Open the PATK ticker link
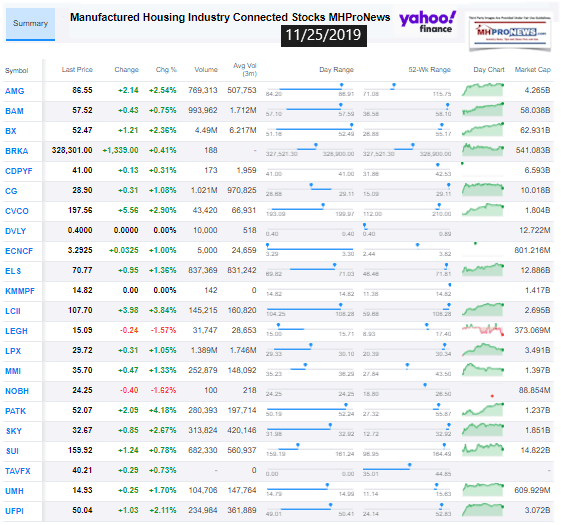The width and height of the screenshot is (561, 525). pyautogui.click(x=15, y=411)
